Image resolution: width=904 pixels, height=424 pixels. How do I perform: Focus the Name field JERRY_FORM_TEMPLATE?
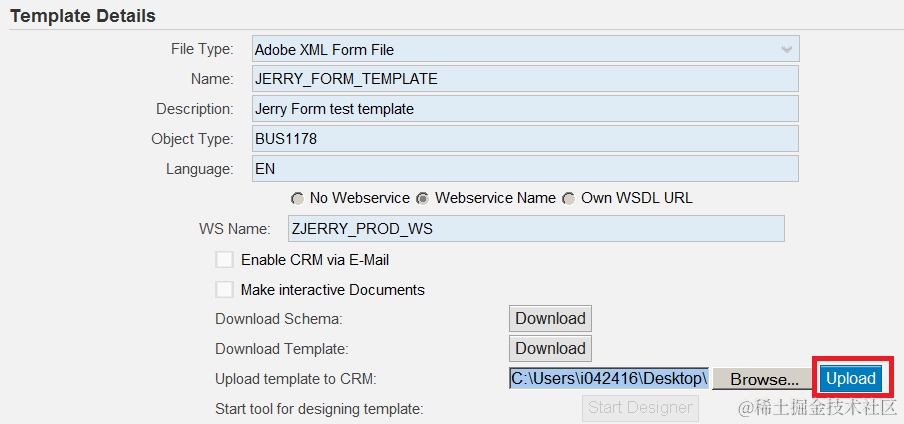(x=525, y=78)
